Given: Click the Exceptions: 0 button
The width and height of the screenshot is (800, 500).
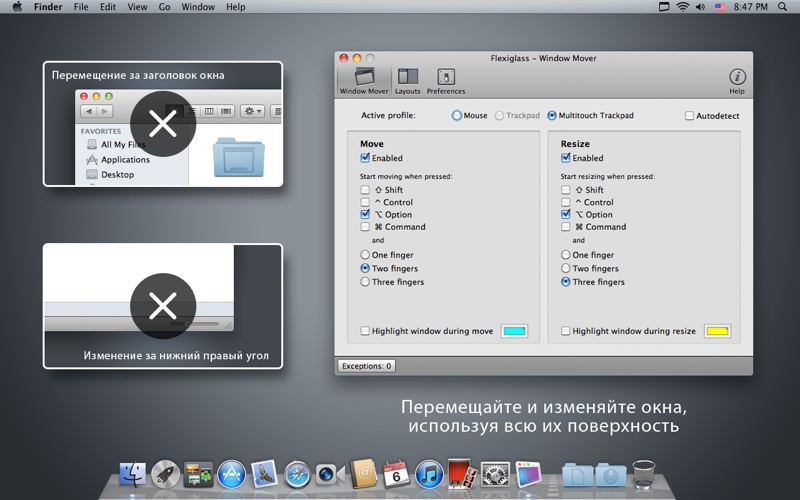Looking at the screenshot, I should click(x=366, y=366).
